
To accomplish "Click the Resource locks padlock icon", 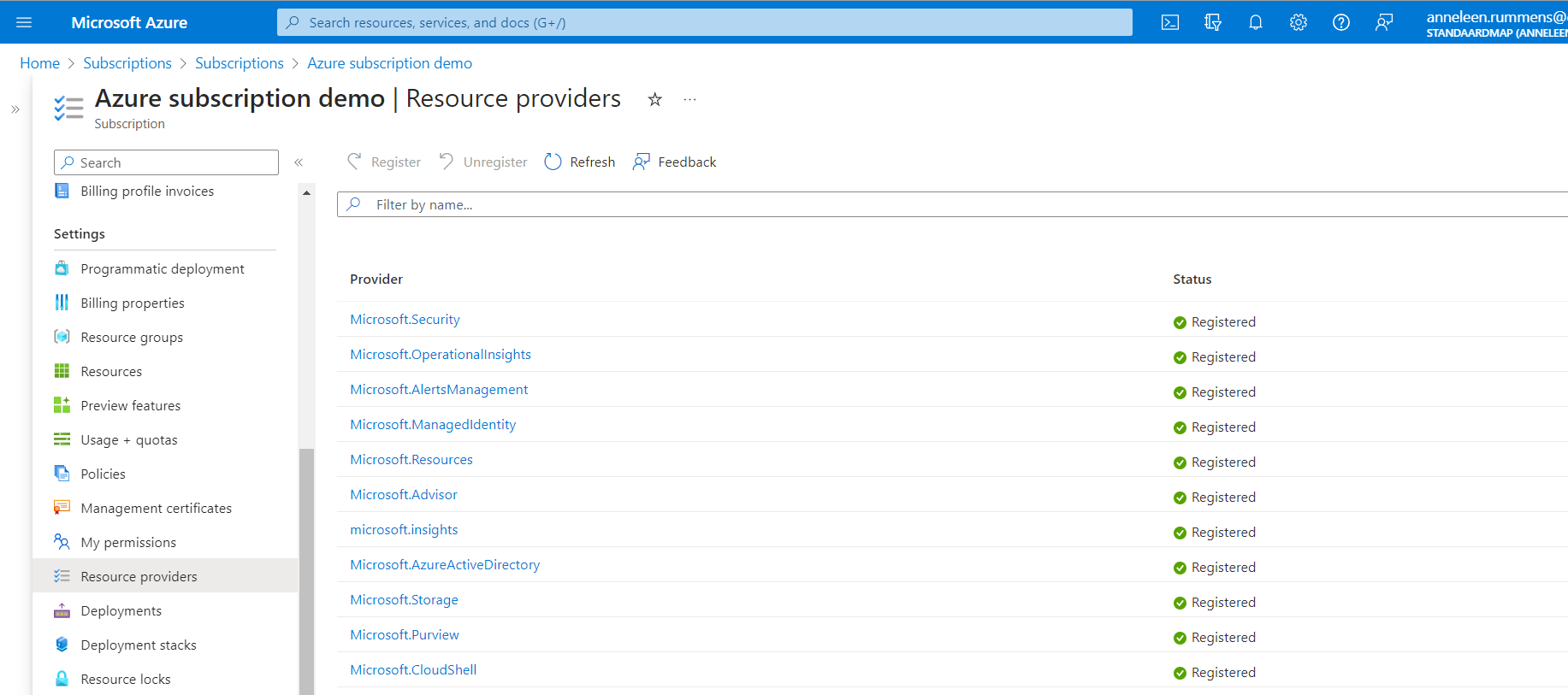I will [x=62, y=678].
